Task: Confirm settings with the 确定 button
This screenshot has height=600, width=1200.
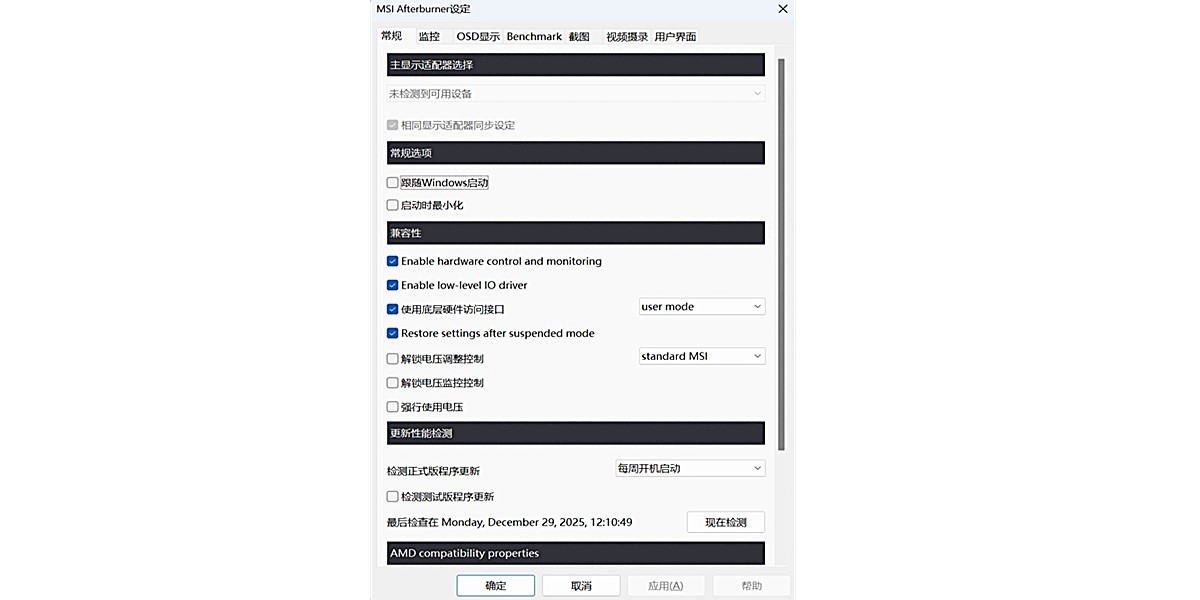Action: [x=495, y=586]
